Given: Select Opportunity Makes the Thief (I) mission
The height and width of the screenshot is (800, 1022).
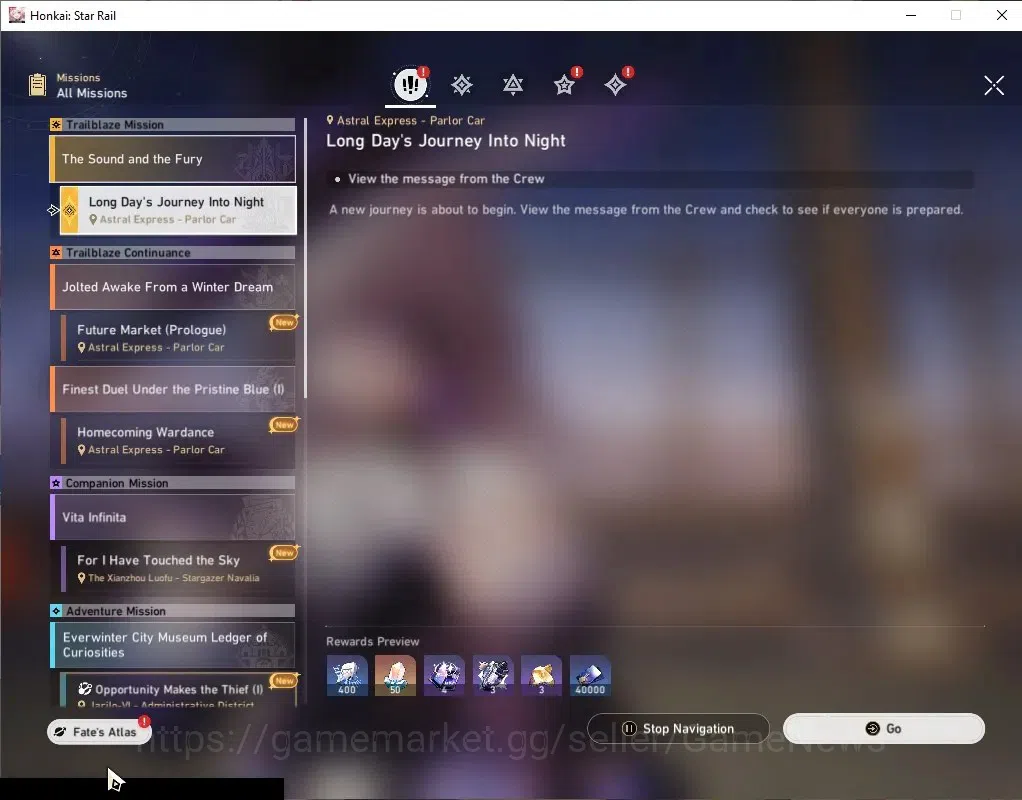Looking at the screenshot, I should [x=178, y=690].
